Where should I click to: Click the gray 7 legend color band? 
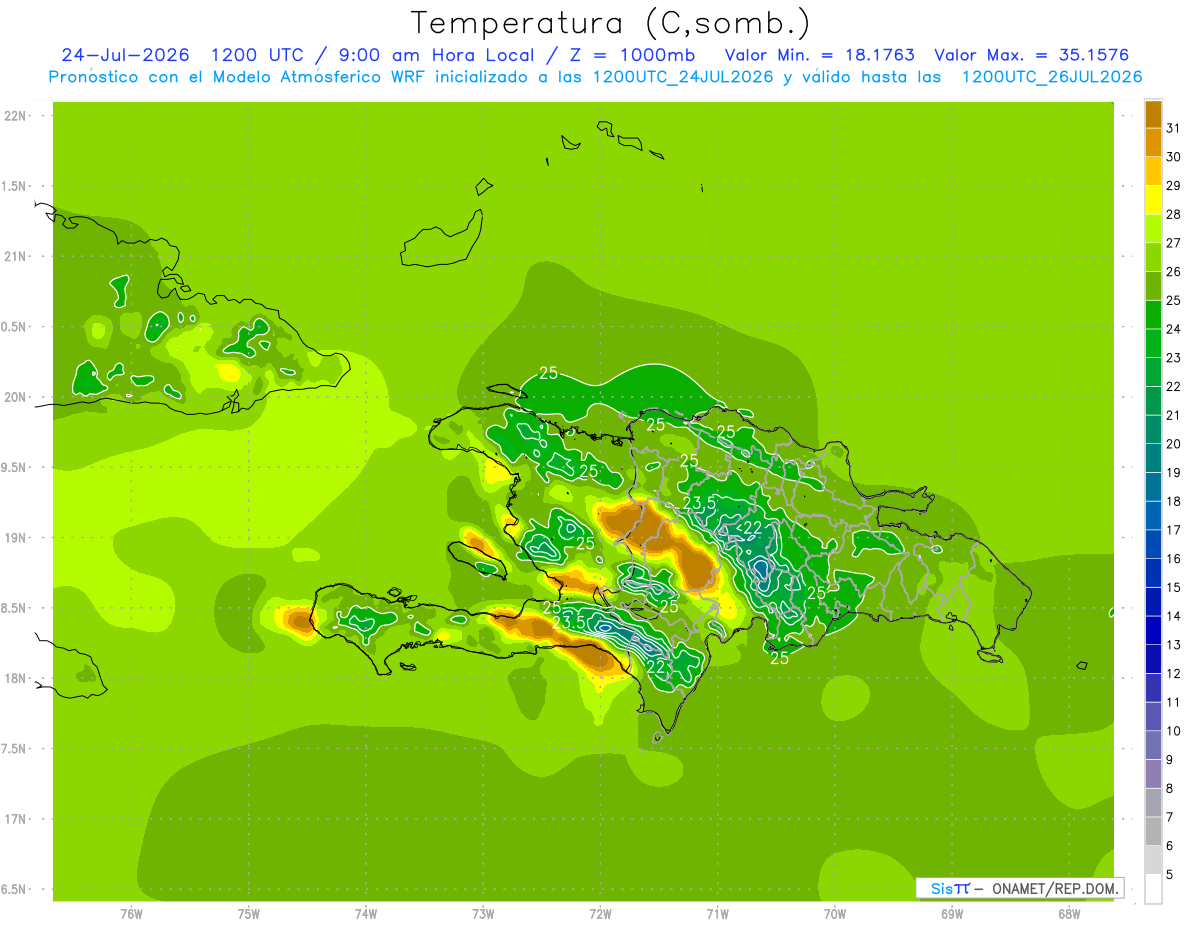point(1153,802)
